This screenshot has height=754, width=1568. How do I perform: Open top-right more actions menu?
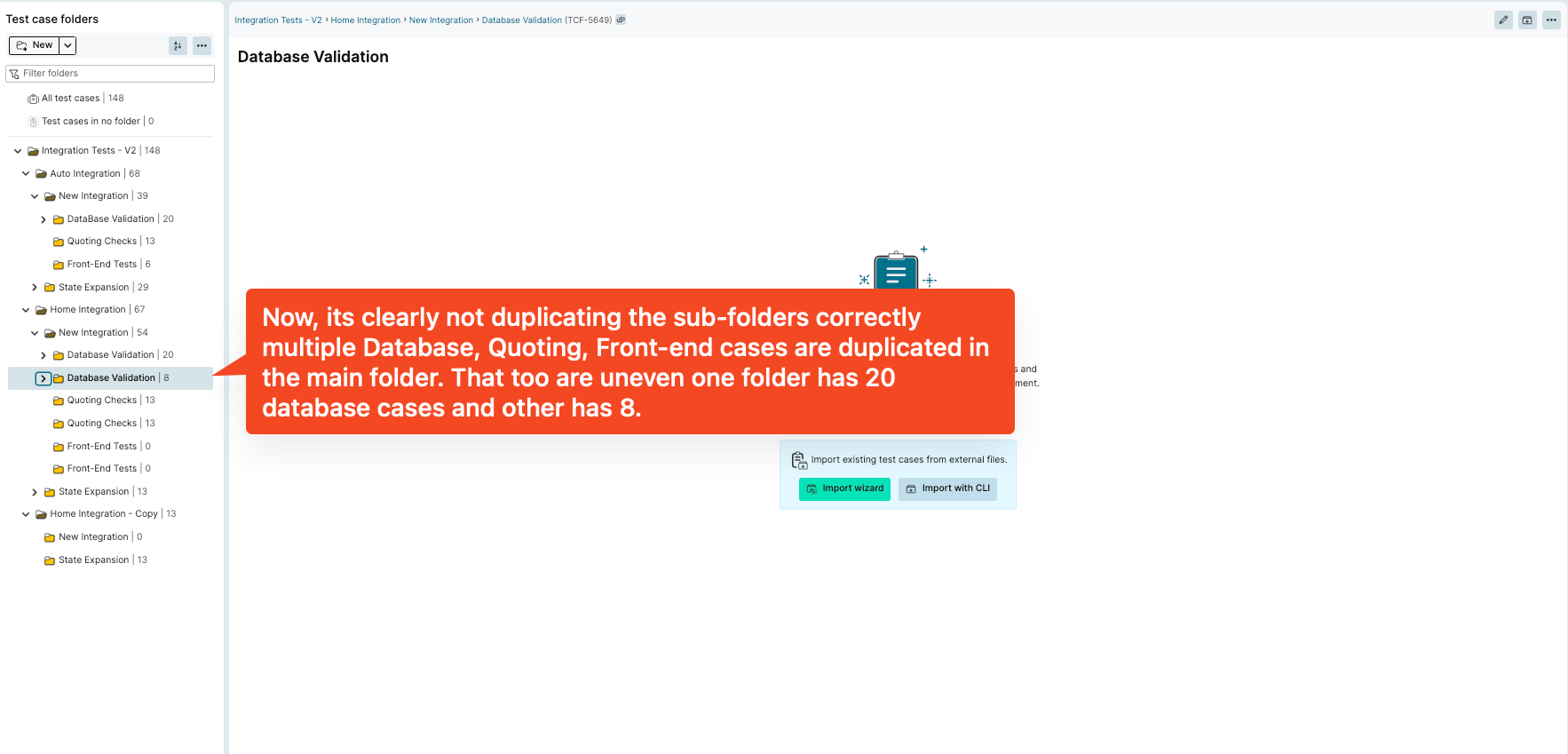pyautogui.click(x=1551, y=20)
